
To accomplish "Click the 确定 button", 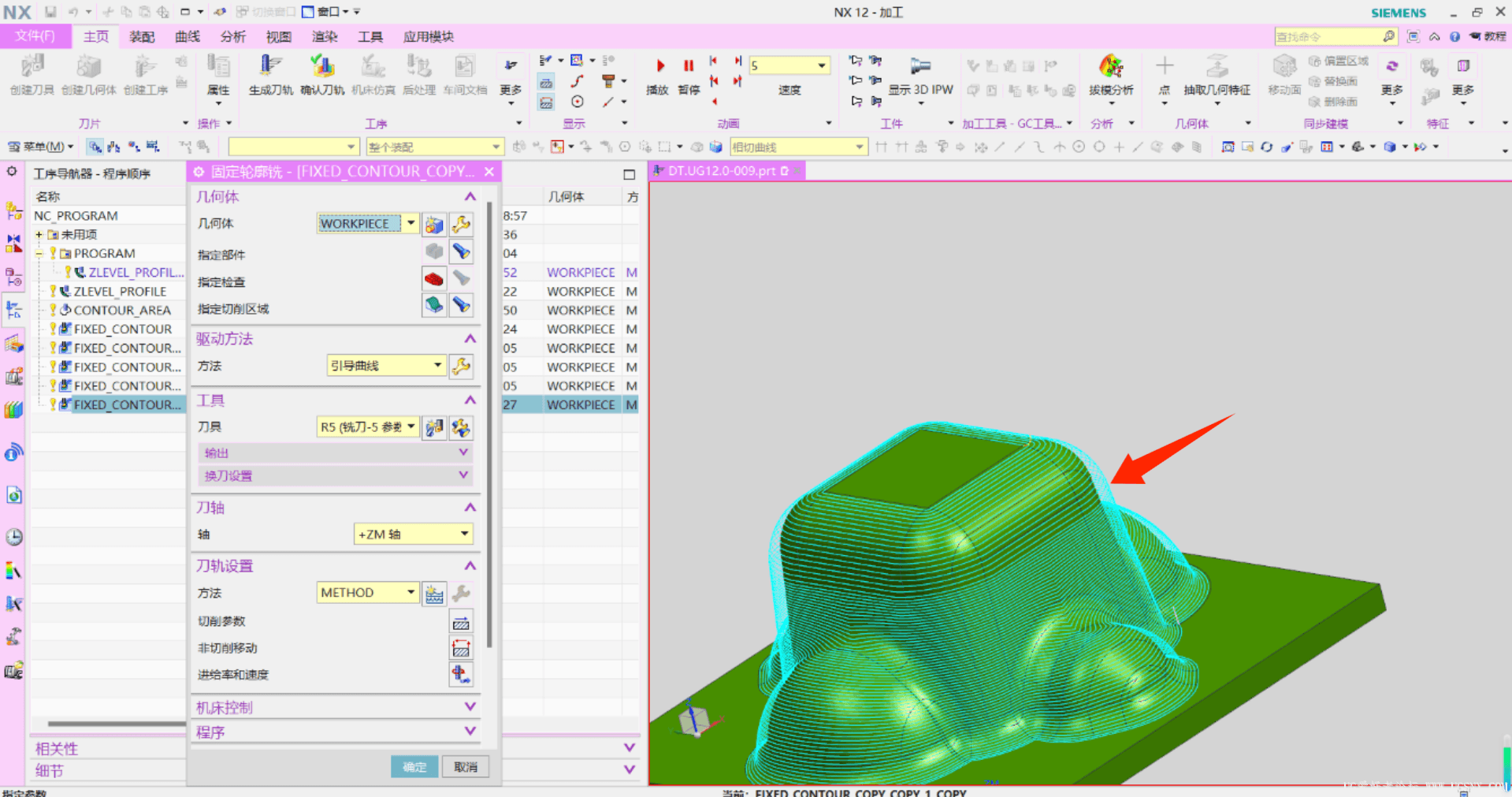I will click(x=414, y=766).
